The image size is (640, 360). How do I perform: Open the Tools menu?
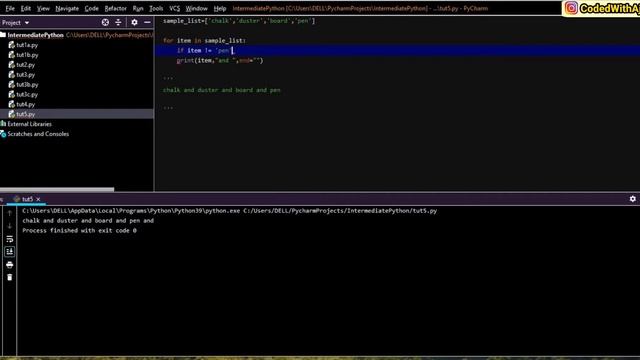156,8
